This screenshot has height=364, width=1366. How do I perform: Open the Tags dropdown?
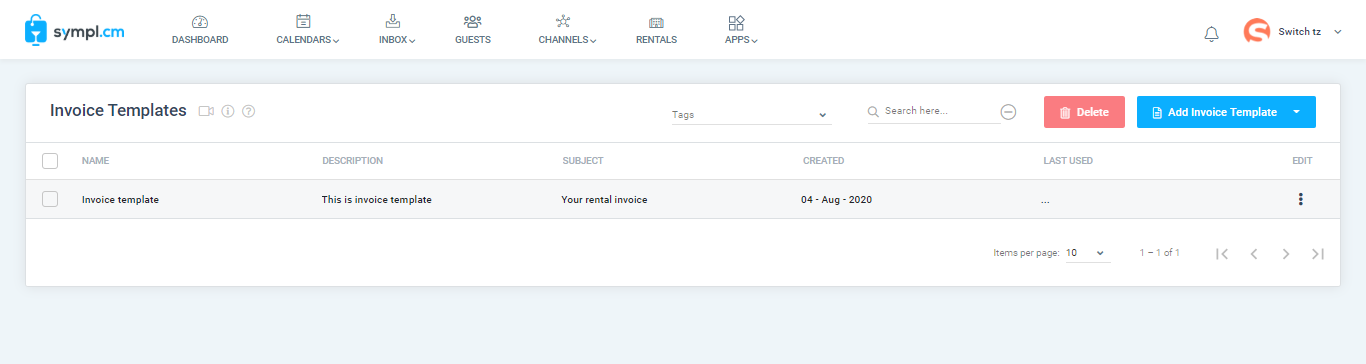[751, 114]
